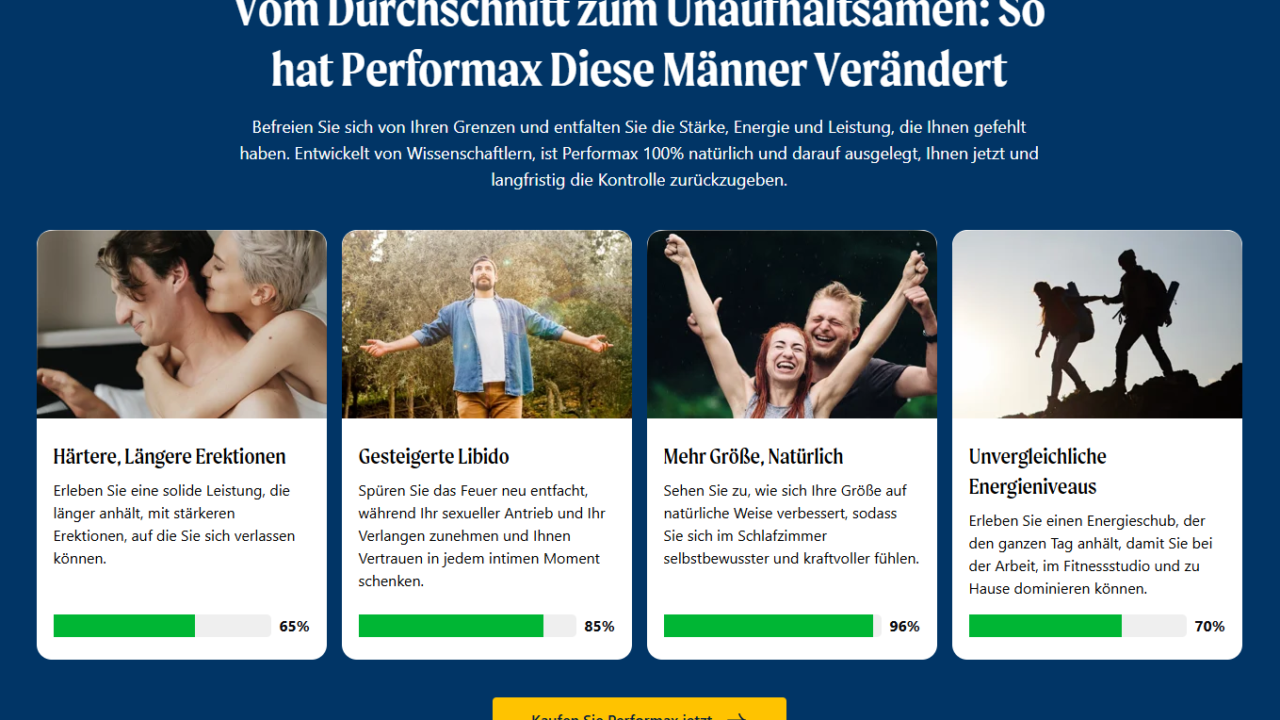This screenshot has height=720, width=1280.
Task: Select the Härtere, Längere Erektionen heading
Action: (x=170, y=457)
